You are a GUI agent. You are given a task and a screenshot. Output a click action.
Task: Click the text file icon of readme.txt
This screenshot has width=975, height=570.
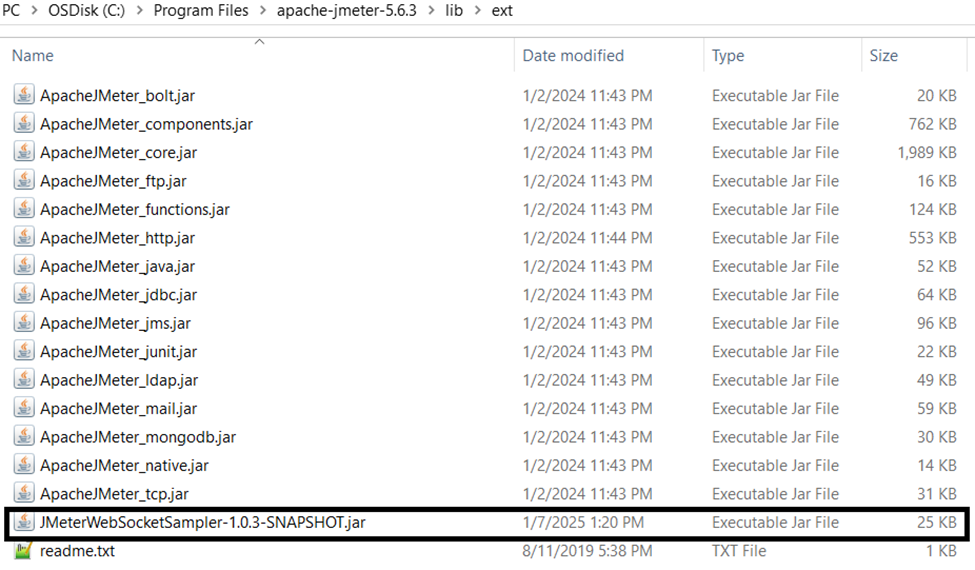coord(24,551)
